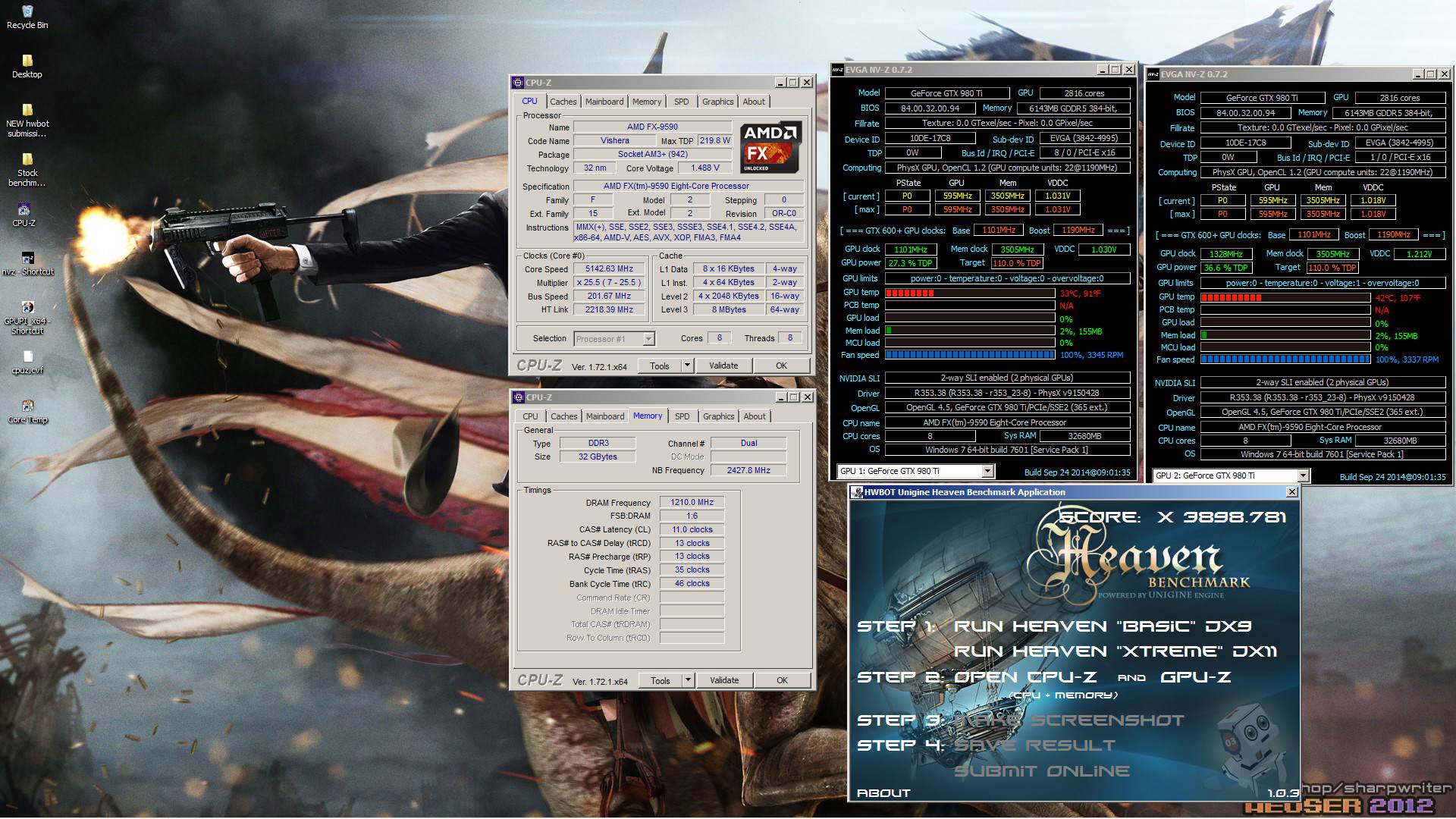The image size is (1456, 819).
Task: Open Memory tab in upper CPU-Z window
Action: (x=647, y=102)
